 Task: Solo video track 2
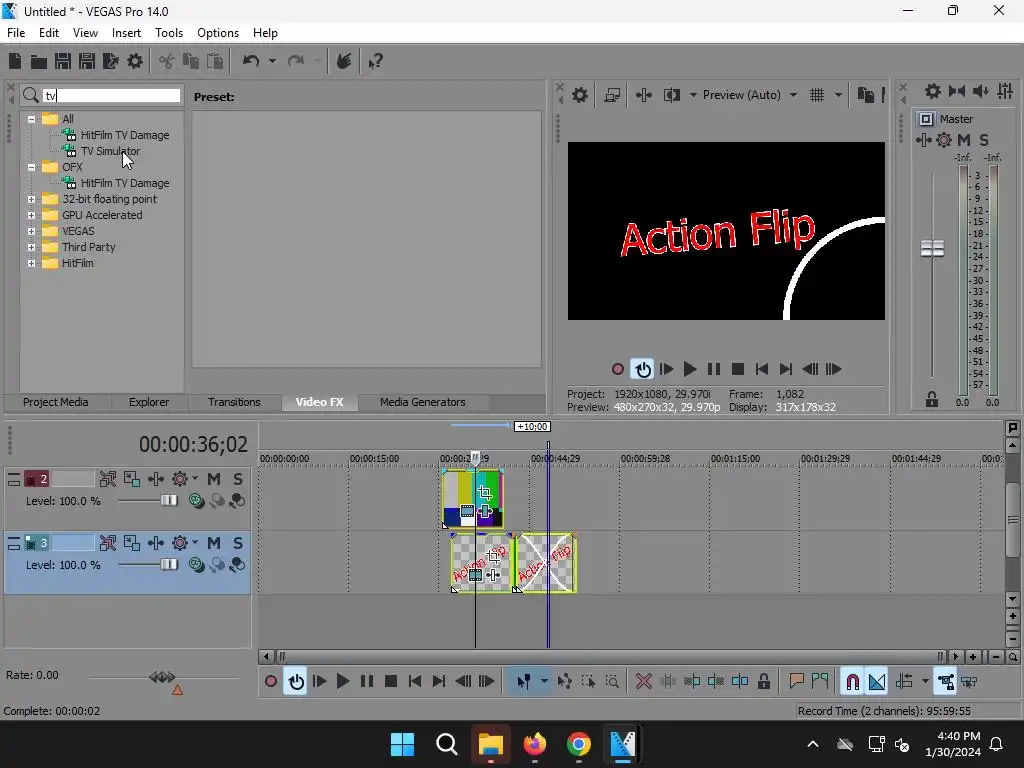pos(238,479)
